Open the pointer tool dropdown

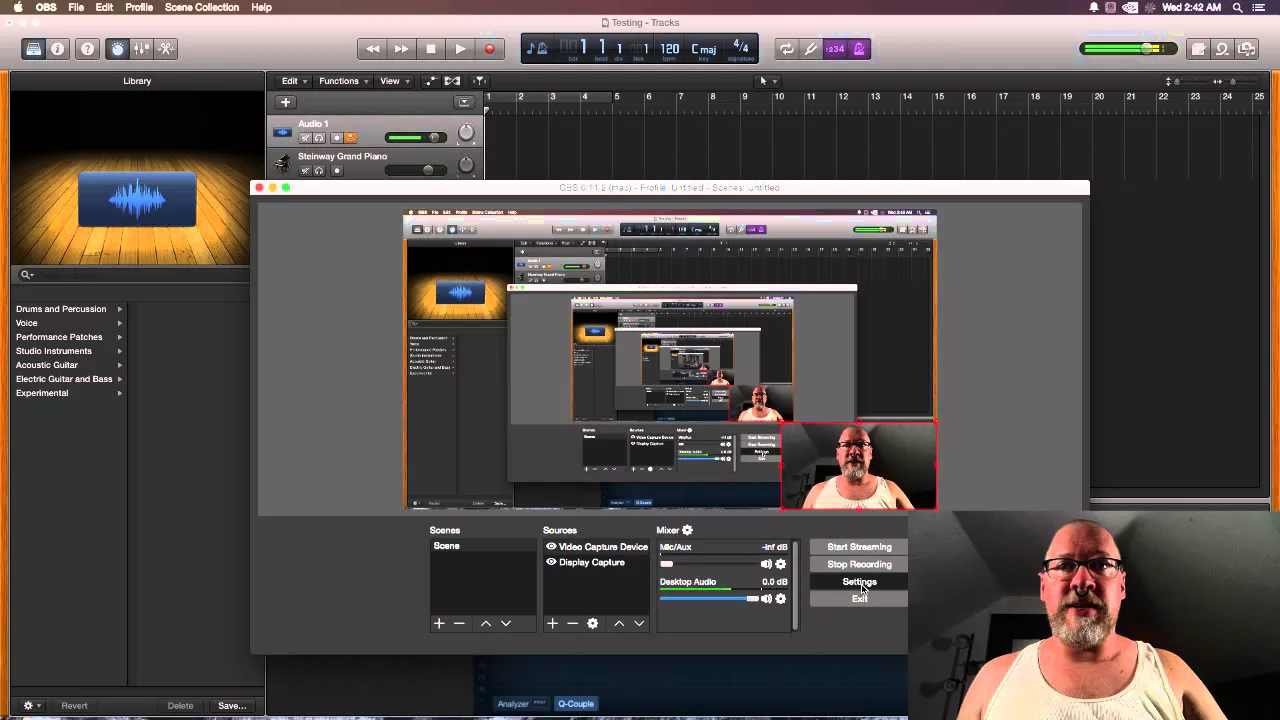coord(767,81)
